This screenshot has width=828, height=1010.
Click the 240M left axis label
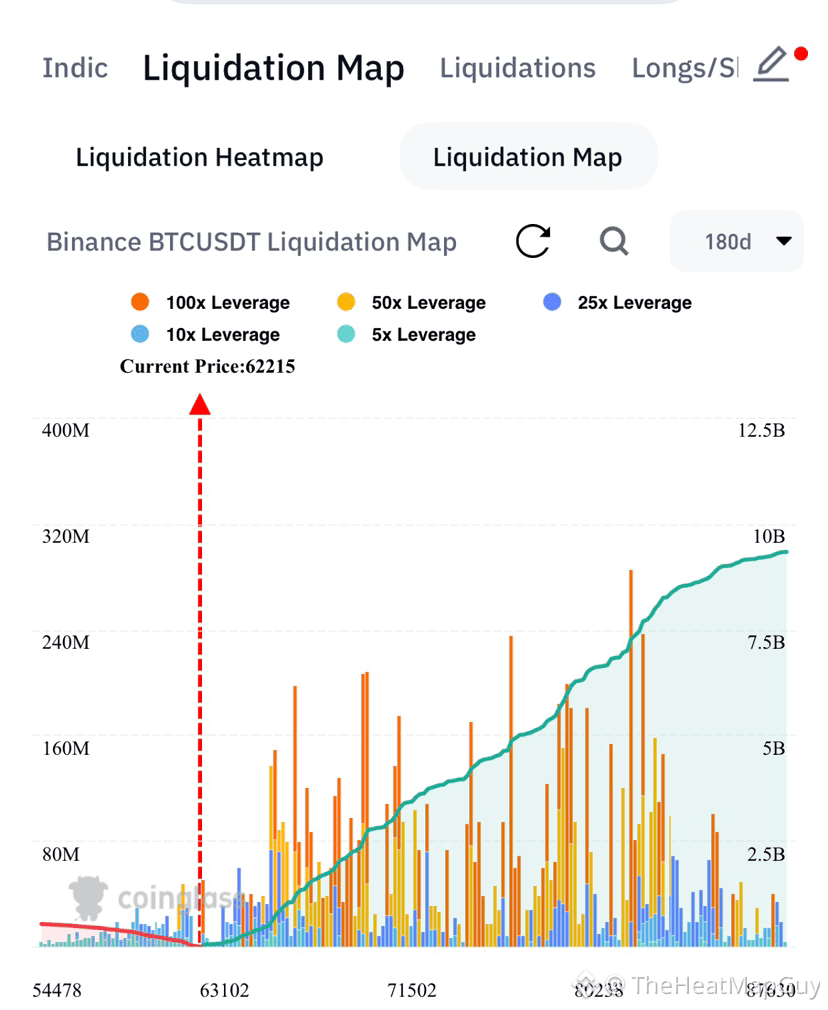coord(66,642)
